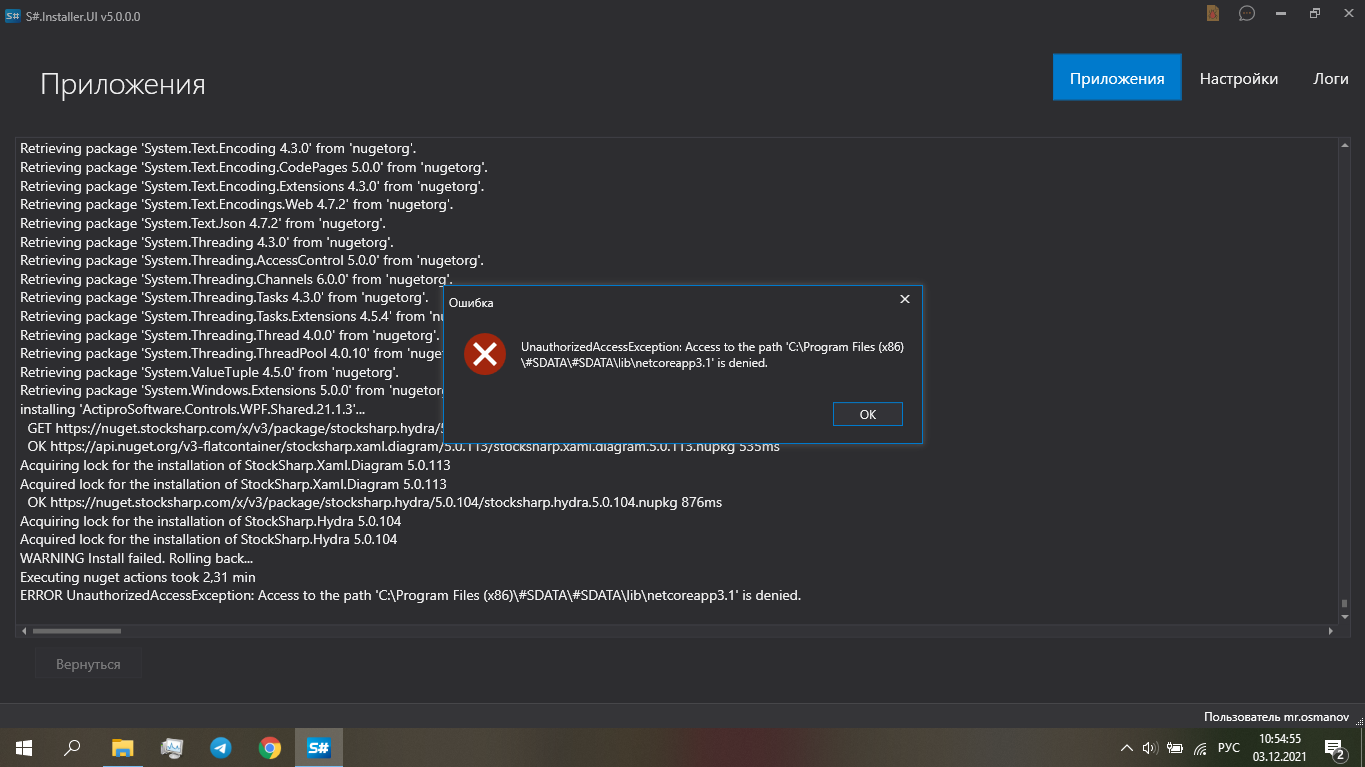Image resolution: width=1365 pixels, height=767 pixels.
Task: Select 'System.Text.Encoding 4.3.0' log line
Action: tap(218, 148)
